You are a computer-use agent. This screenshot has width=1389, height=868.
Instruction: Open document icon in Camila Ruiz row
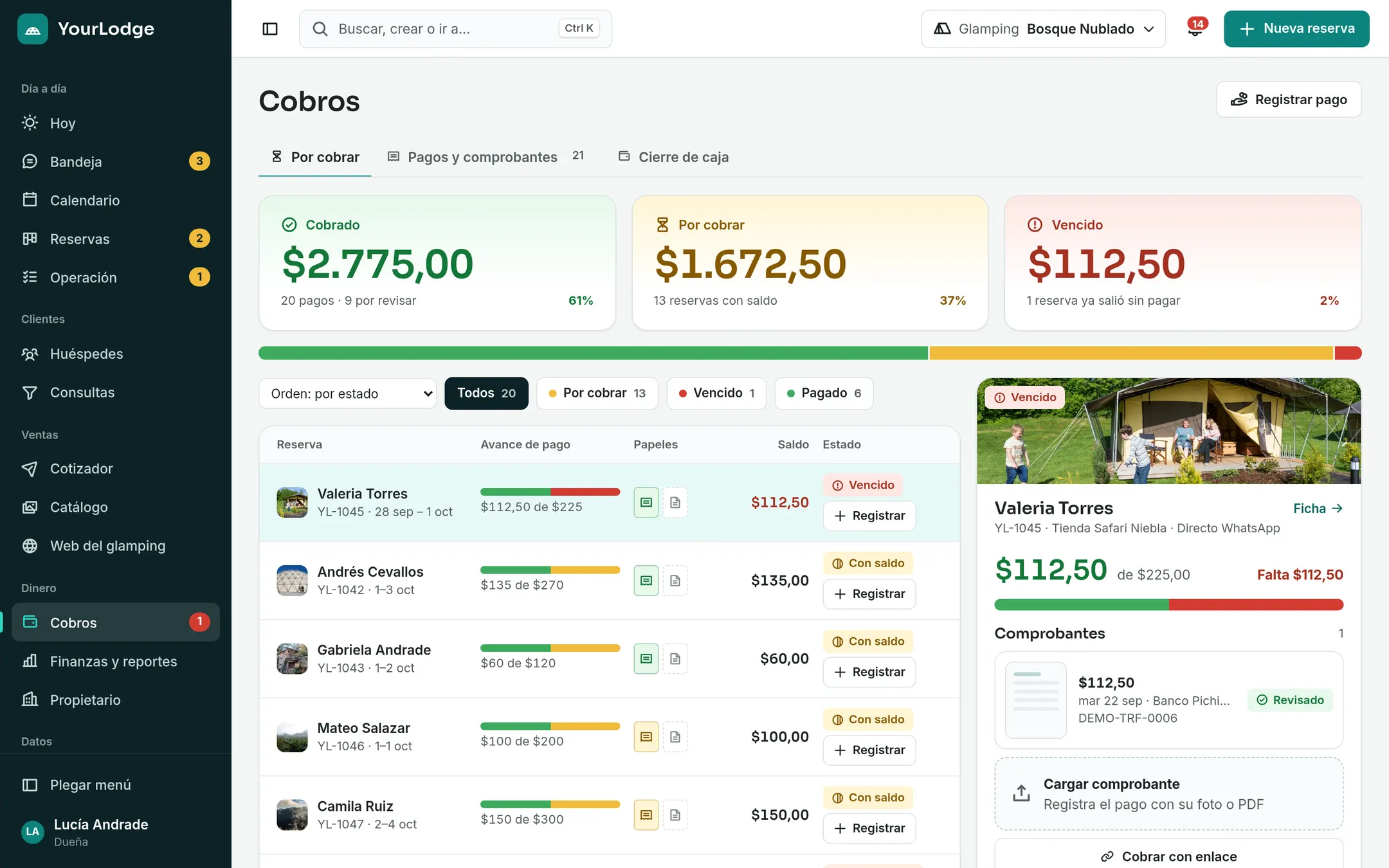[x=675, y=815]
